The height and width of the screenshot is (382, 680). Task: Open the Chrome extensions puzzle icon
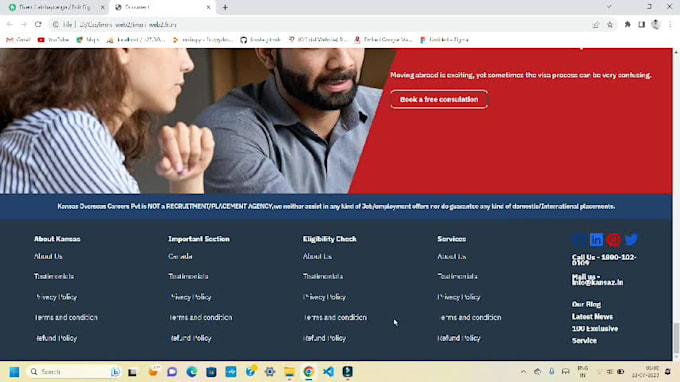(627, 25)
